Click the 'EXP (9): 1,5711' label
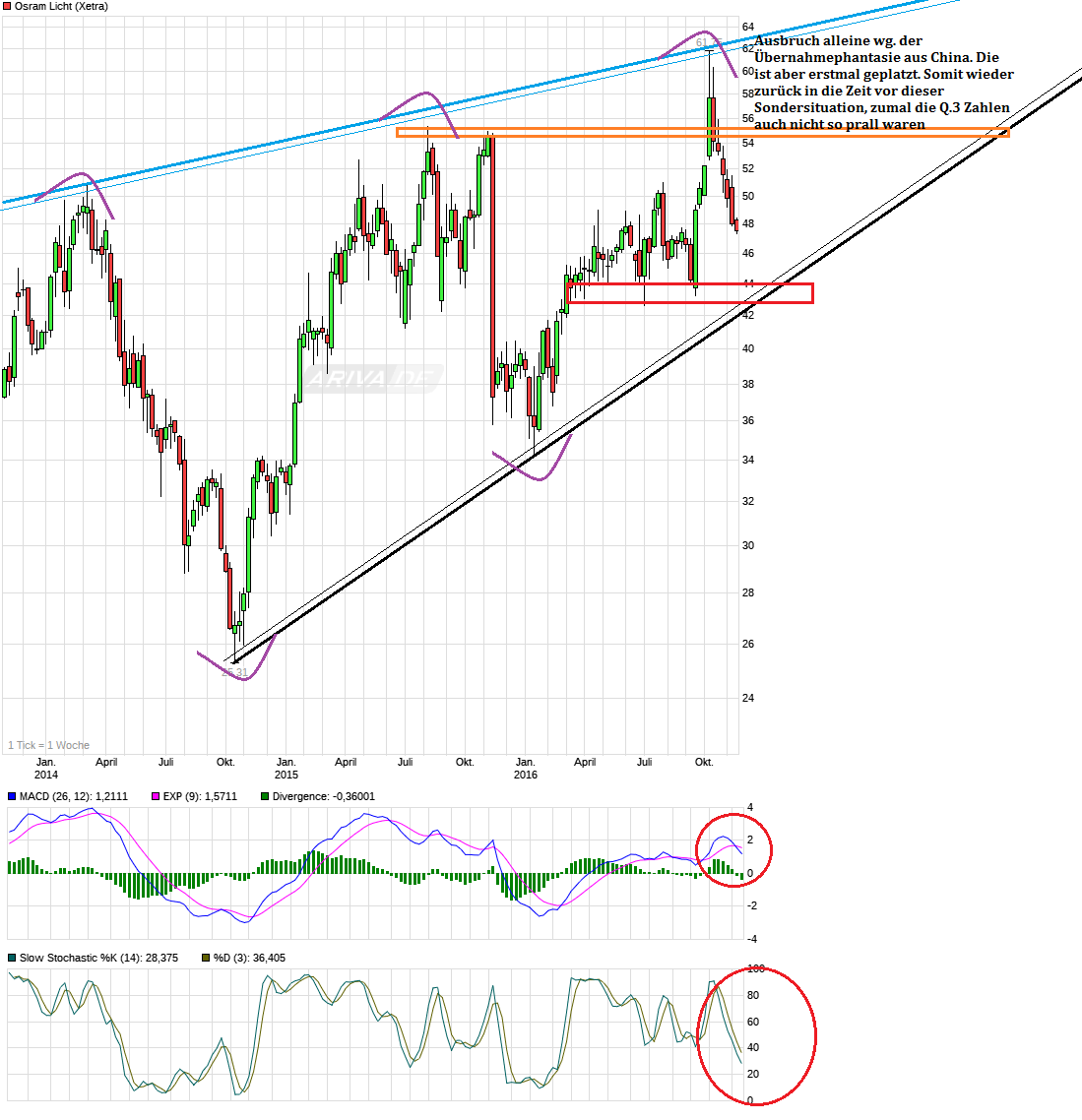Viewport: 1082px width, 1120px height. (x=200, y=796)
